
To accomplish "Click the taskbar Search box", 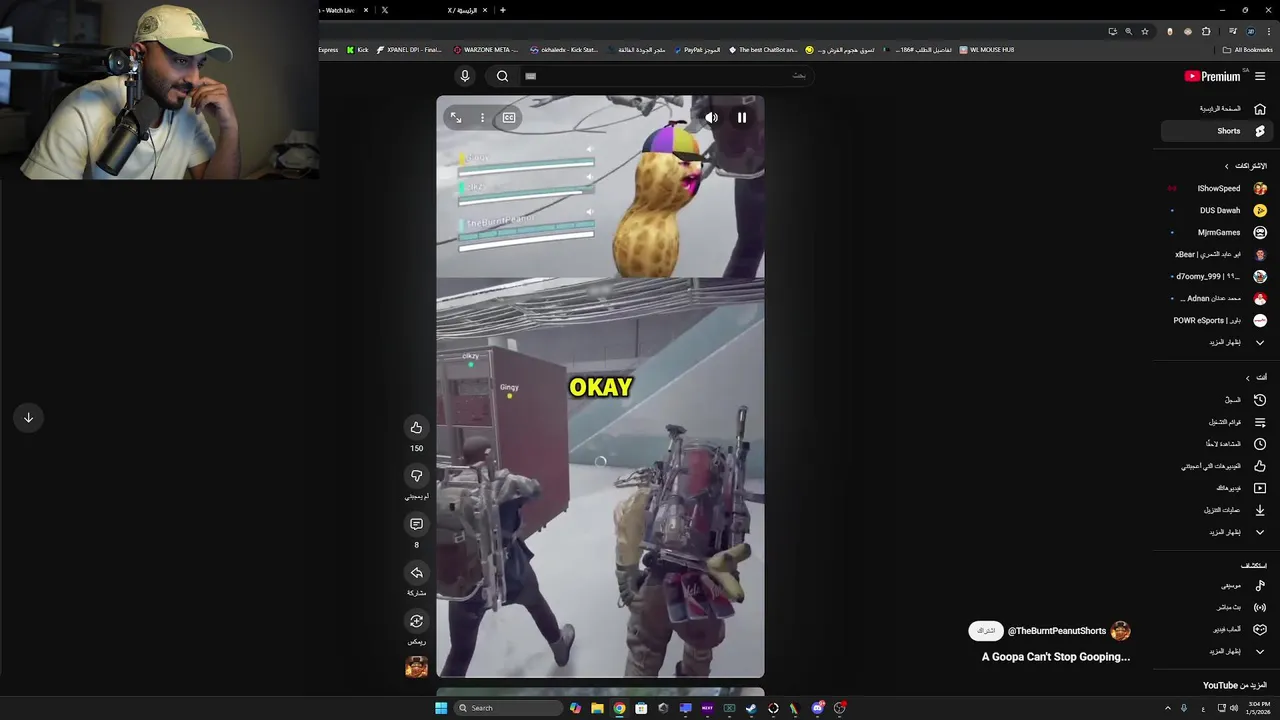I will pyautogui.click(x=508, y=708).
